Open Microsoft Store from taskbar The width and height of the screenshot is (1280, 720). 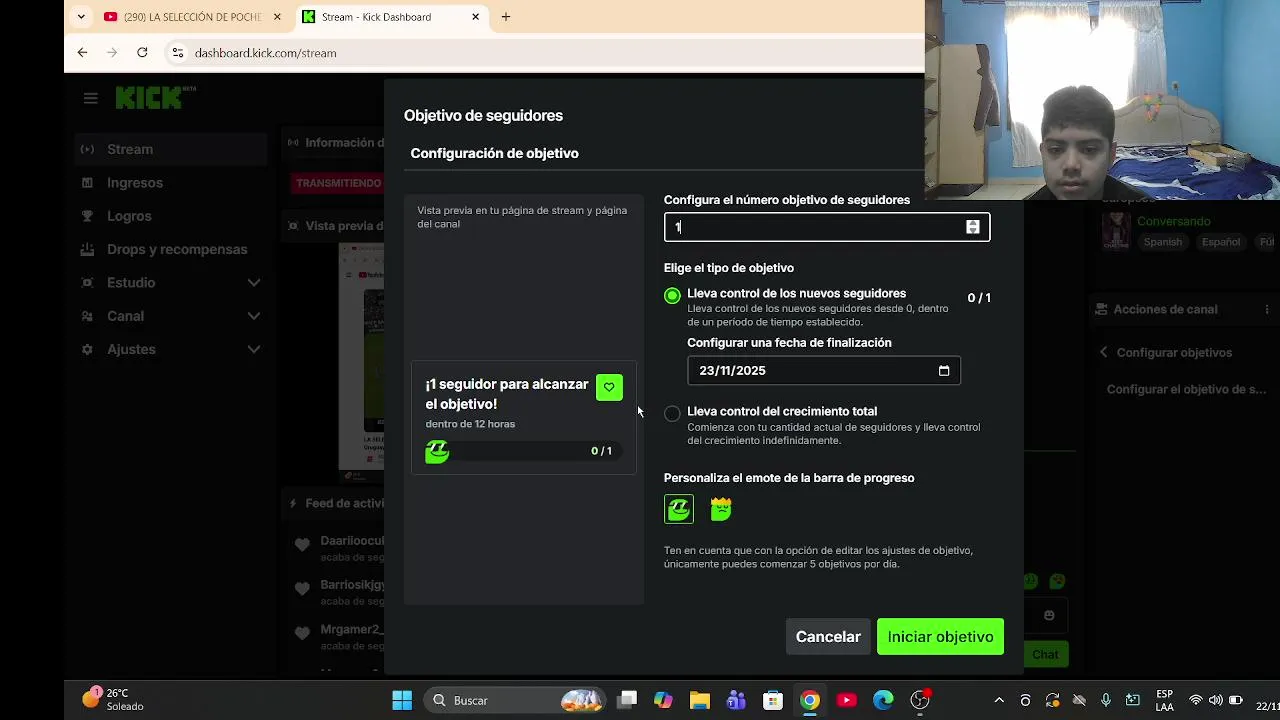coord(773,701)
